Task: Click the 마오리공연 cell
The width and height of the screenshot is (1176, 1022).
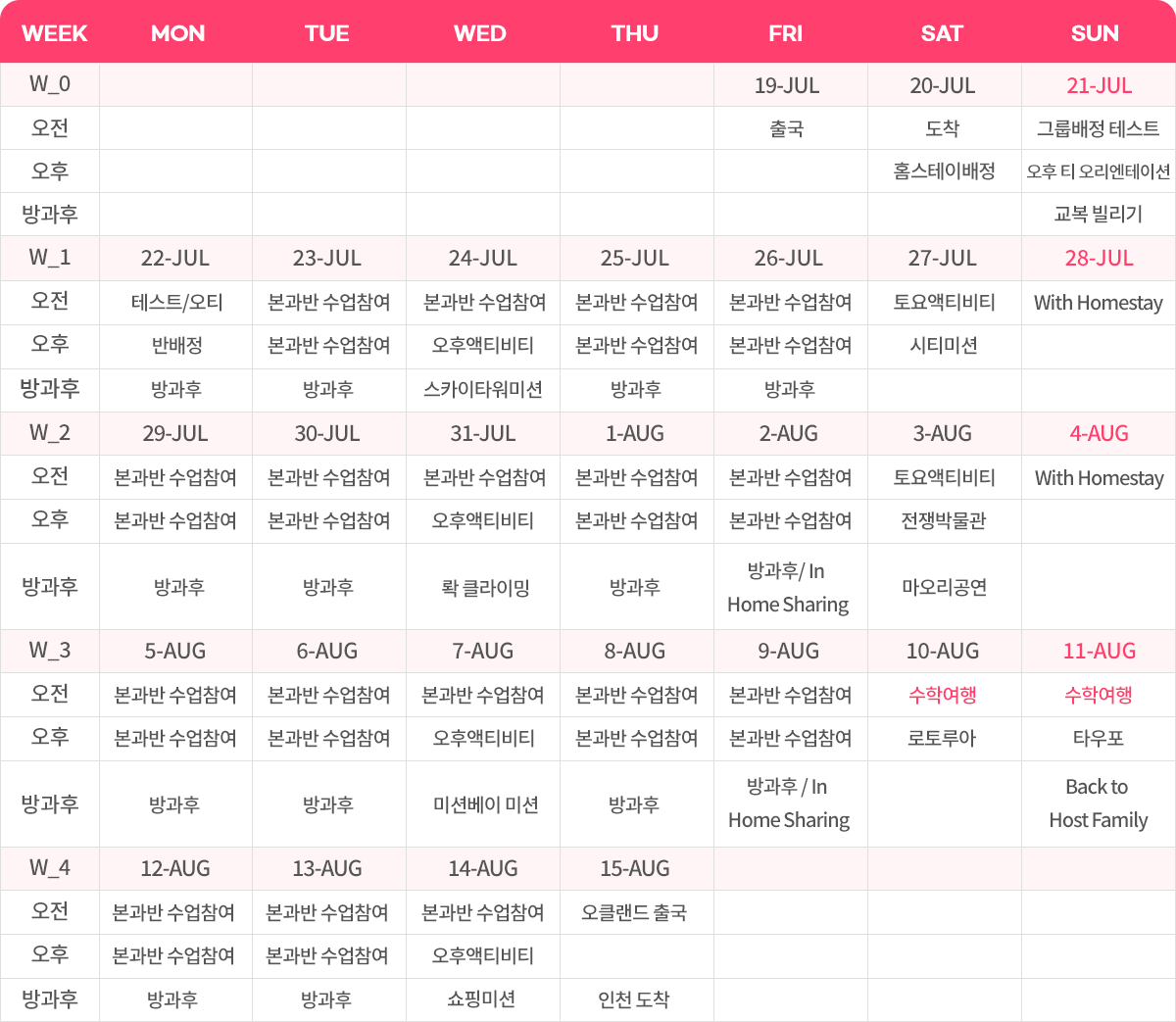Action: (944, 587)
